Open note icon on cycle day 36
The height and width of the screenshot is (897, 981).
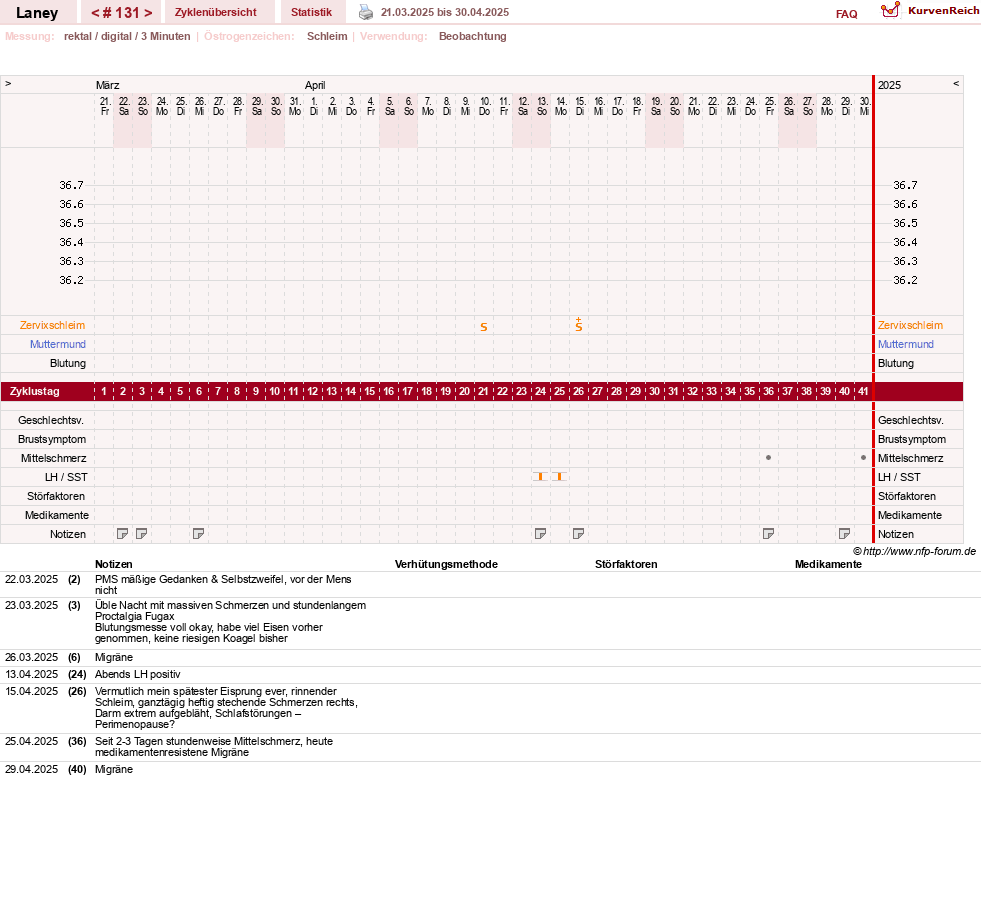click(x=768, y=534)
